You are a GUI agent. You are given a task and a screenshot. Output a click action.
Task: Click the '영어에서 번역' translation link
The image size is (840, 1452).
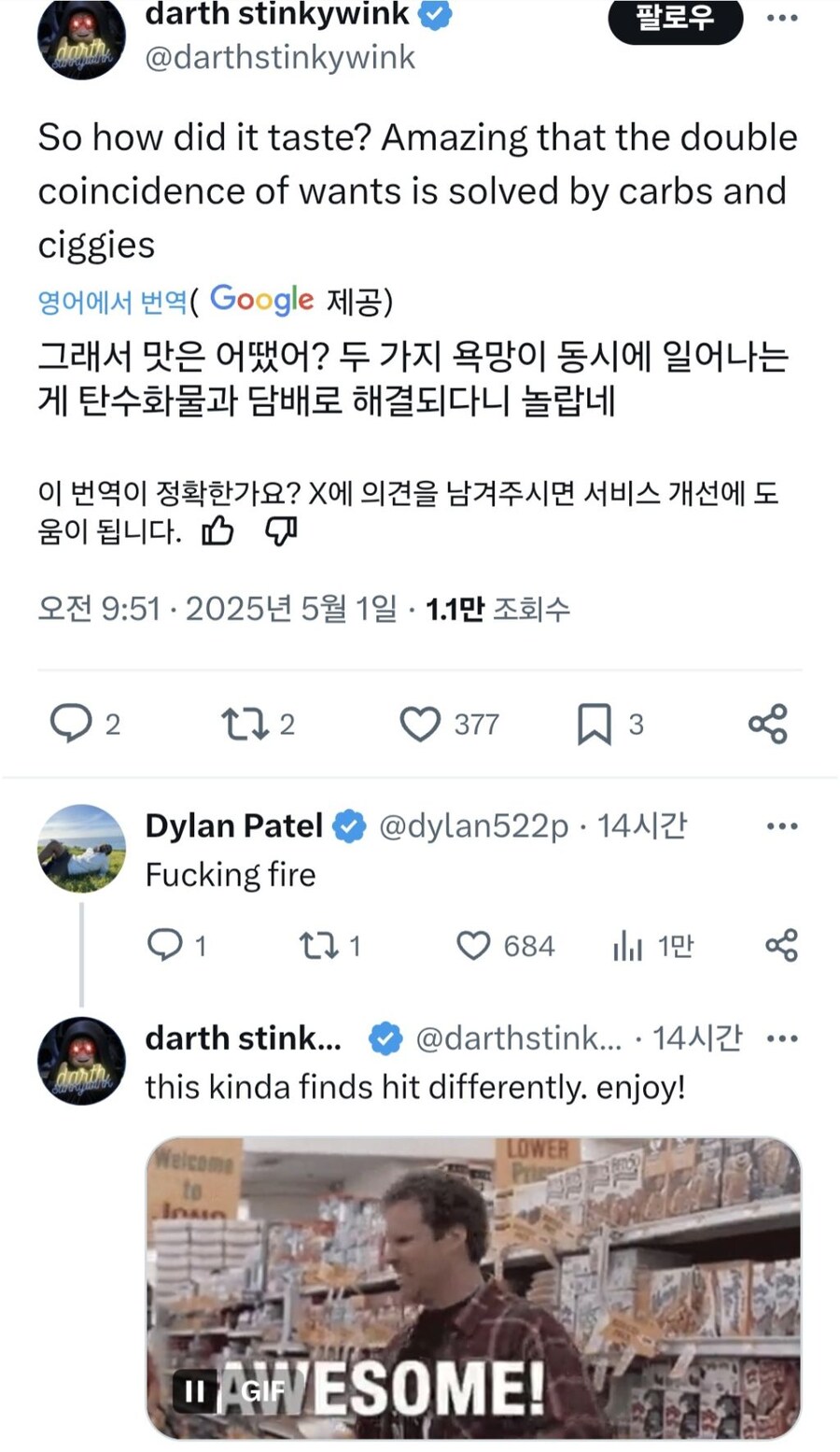coord(112,303)
